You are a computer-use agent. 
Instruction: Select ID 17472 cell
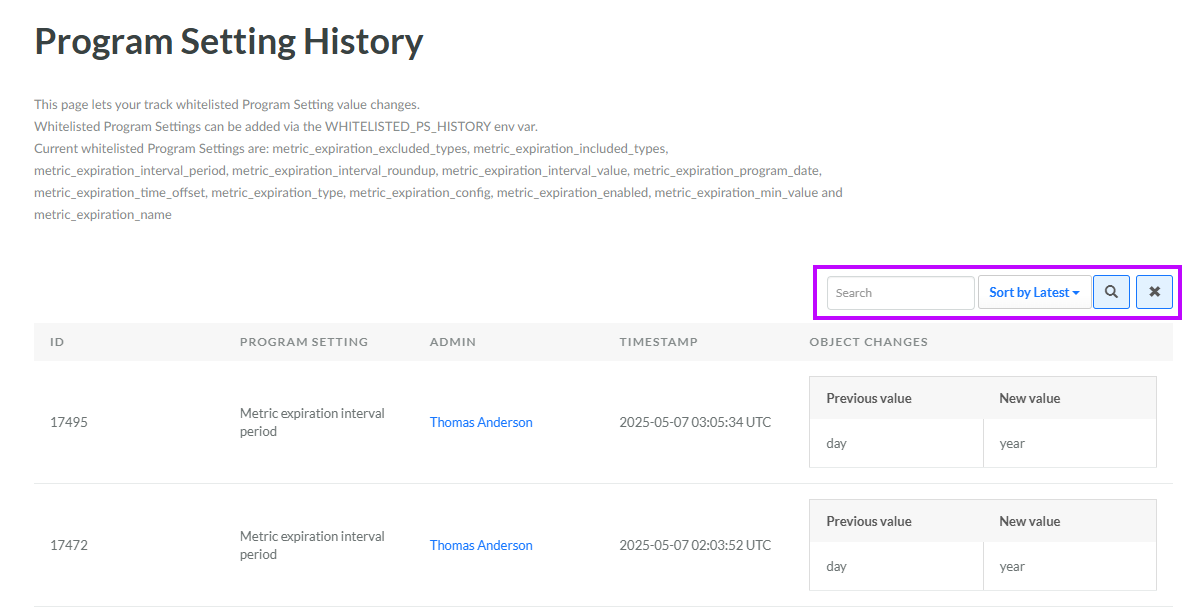69,545
